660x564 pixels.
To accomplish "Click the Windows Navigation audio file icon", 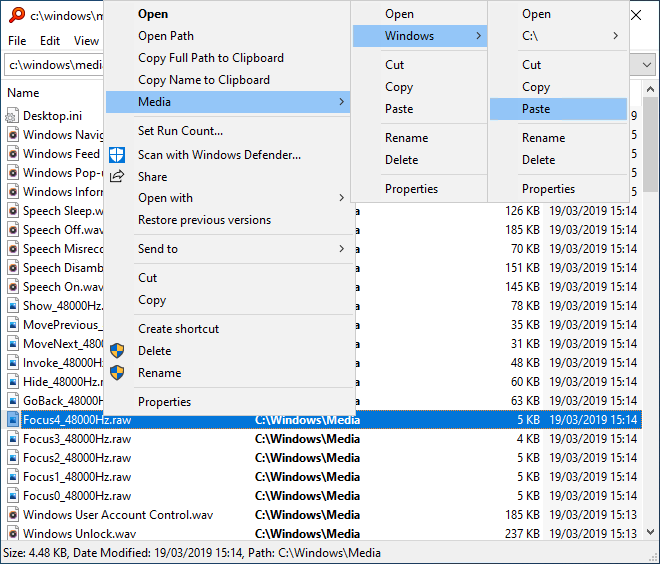I will pyautogui.click(x=13, y=135).
